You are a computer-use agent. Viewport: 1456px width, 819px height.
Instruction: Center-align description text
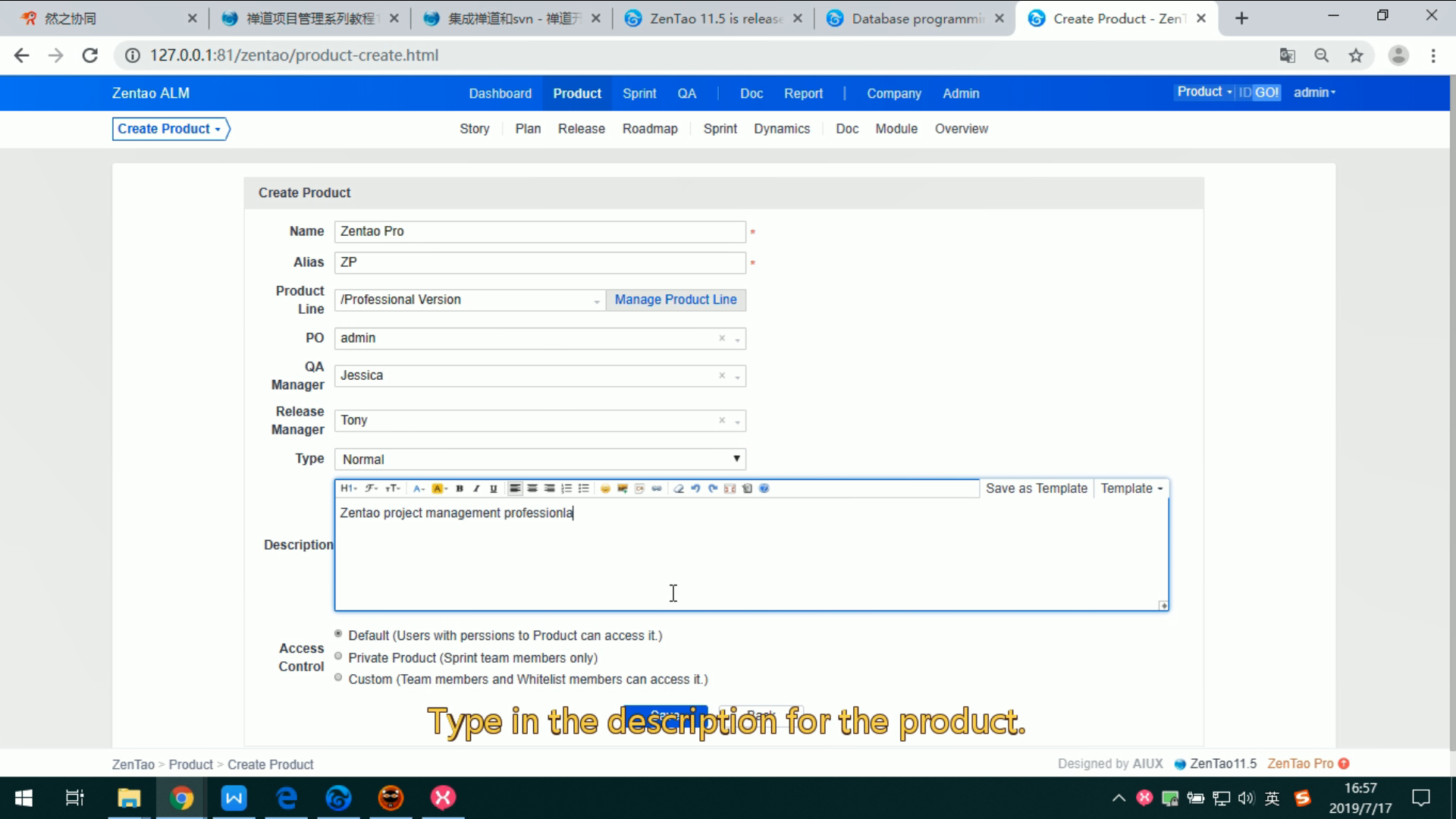coord(532,488)
